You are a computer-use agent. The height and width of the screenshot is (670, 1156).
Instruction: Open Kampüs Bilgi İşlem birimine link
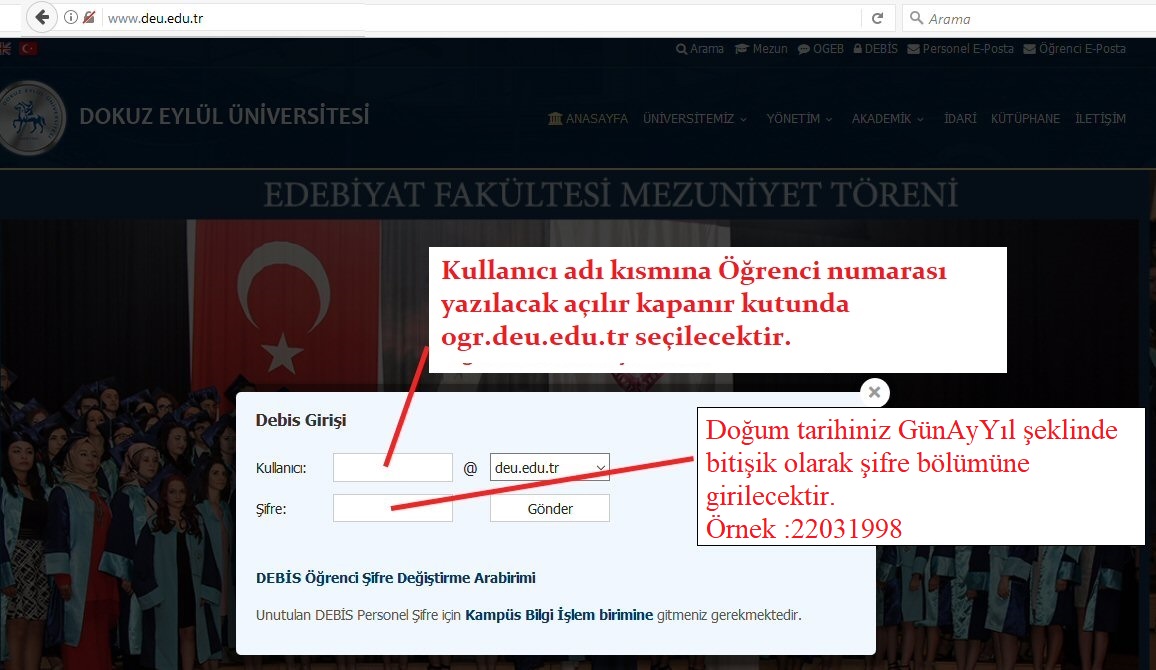coord(559,615)
